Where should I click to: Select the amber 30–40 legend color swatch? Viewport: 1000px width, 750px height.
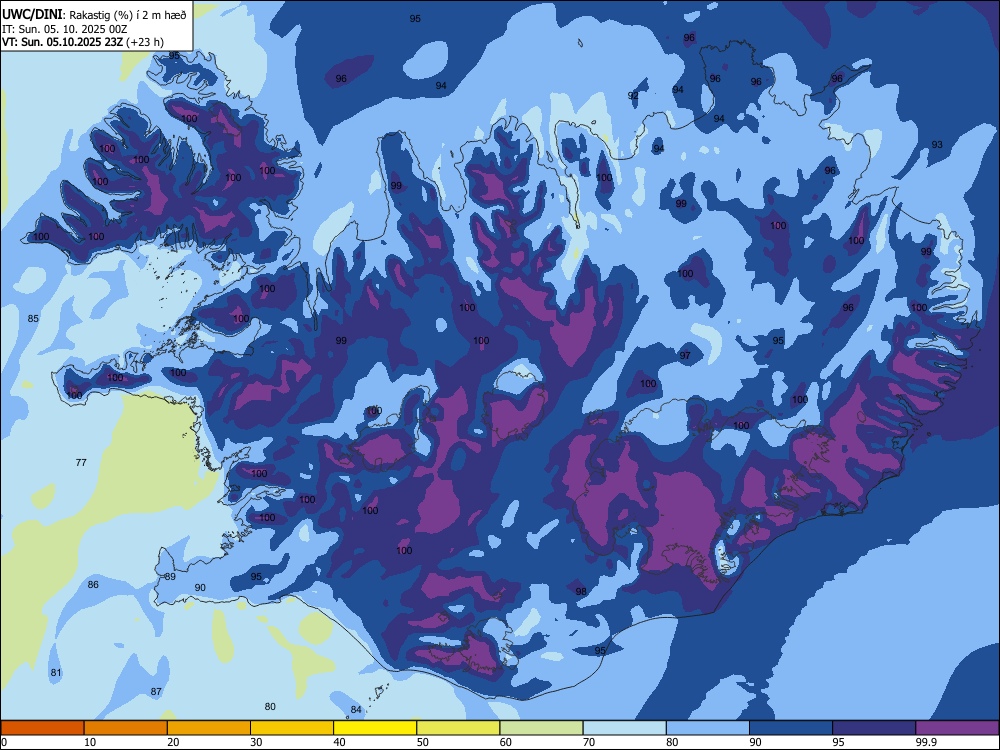pyautogui.click(x=292, y=728)
